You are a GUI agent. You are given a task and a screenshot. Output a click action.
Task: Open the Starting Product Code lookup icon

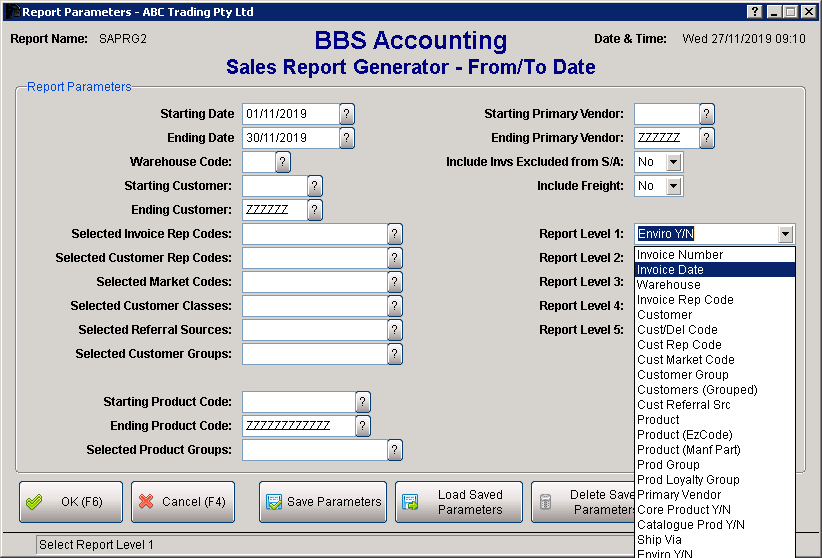point(363,402)
